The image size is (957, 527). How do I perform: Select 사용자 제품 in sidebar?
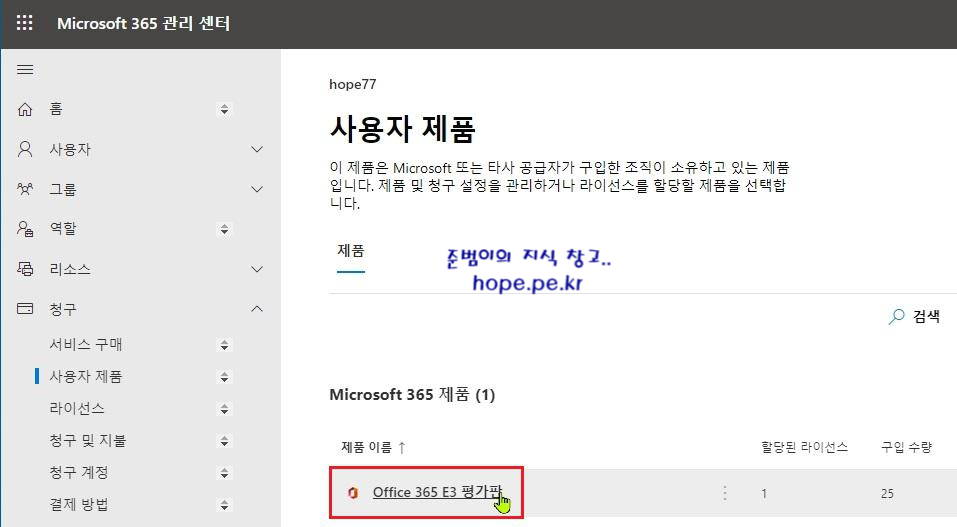coord(86,376)
